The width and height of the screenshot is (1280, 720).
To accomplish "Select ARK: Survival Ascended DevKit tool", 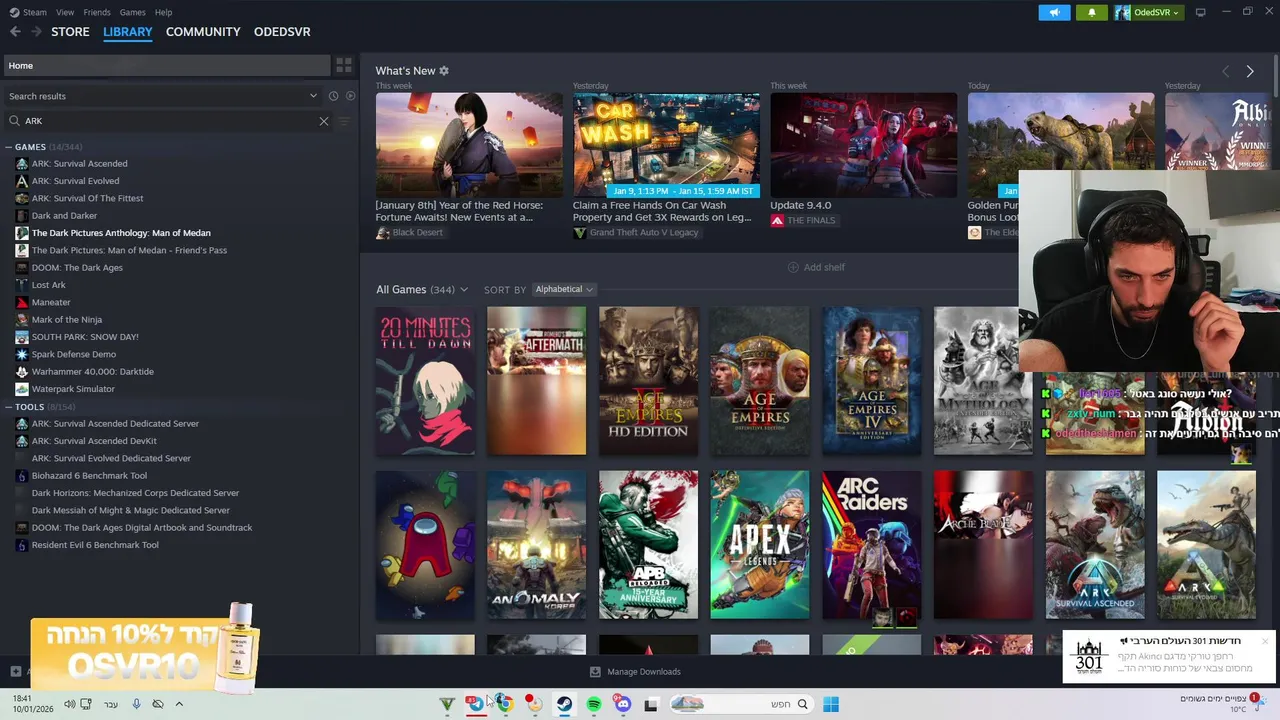I will (94, 441).
